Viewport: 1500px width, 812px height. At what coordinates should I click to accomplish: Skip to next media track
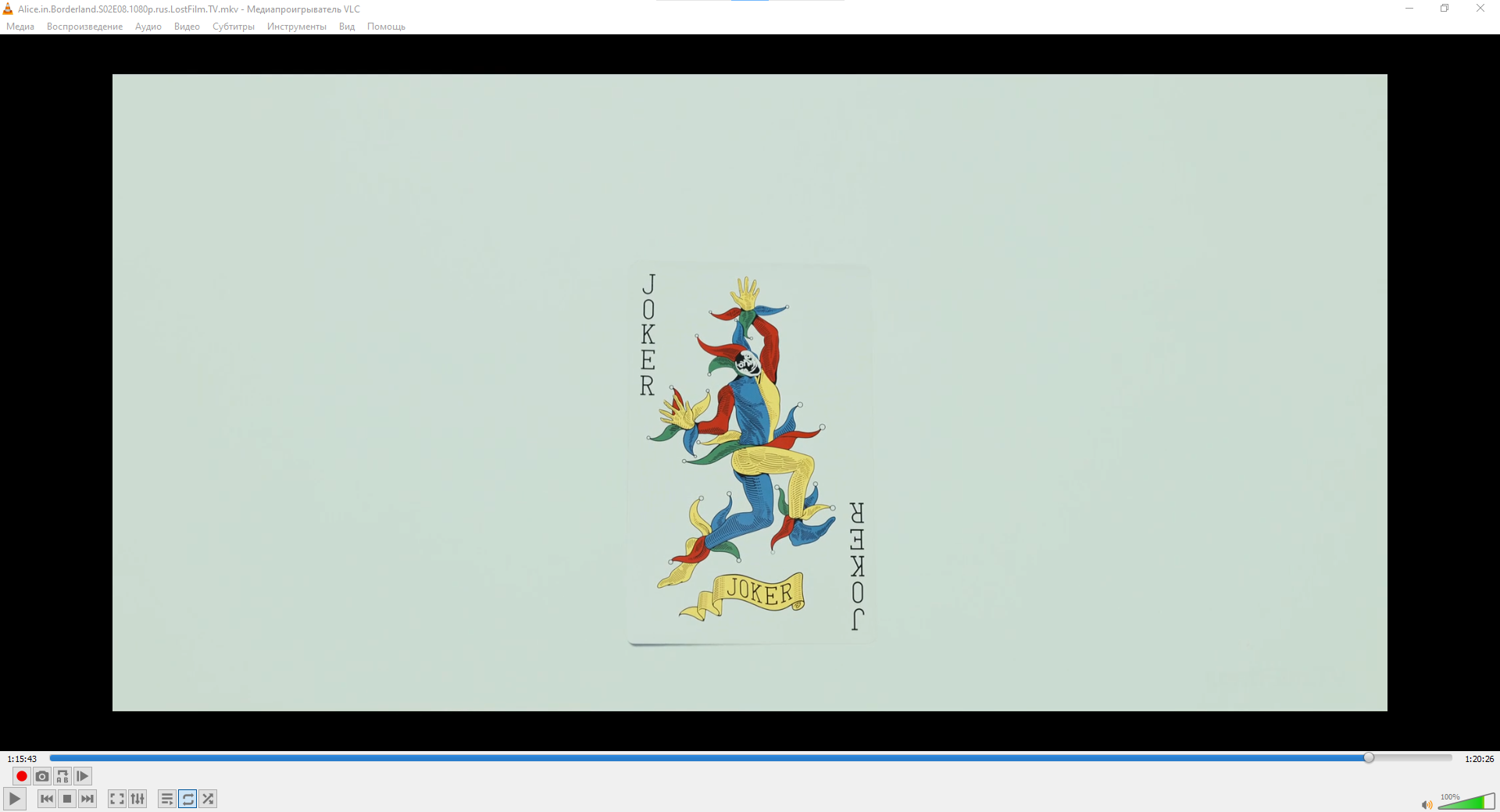(x=87, y=799)
